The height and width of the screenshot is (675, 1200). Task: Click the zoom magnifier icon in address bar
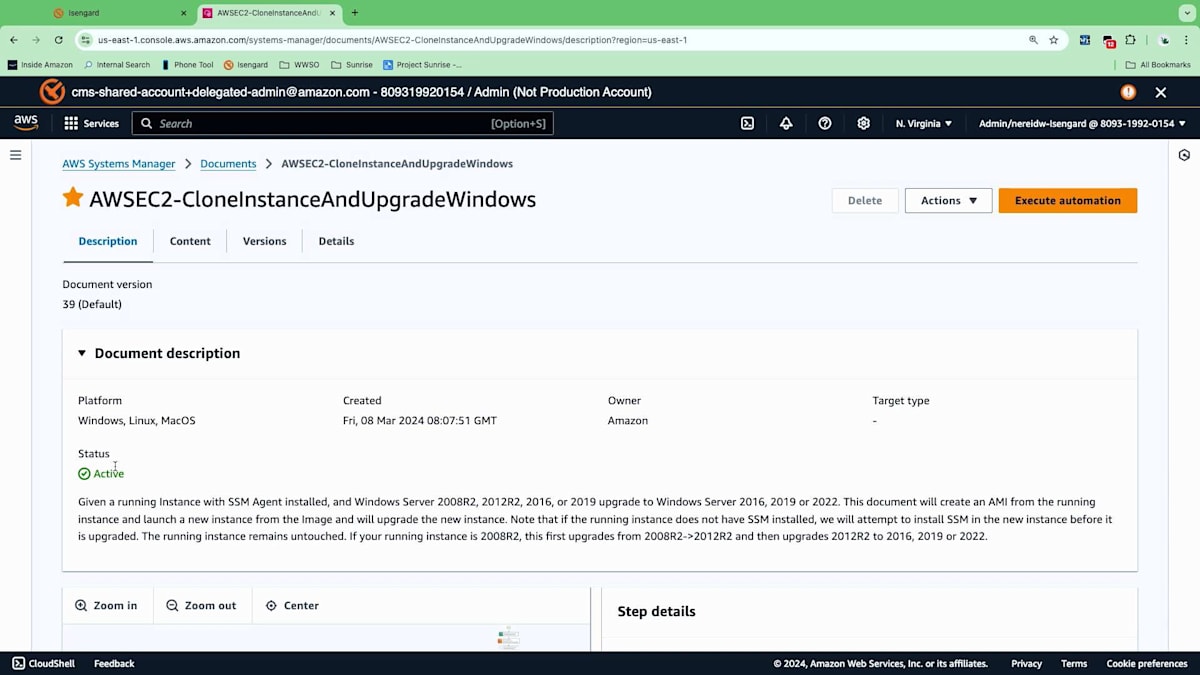(1033, 40)
